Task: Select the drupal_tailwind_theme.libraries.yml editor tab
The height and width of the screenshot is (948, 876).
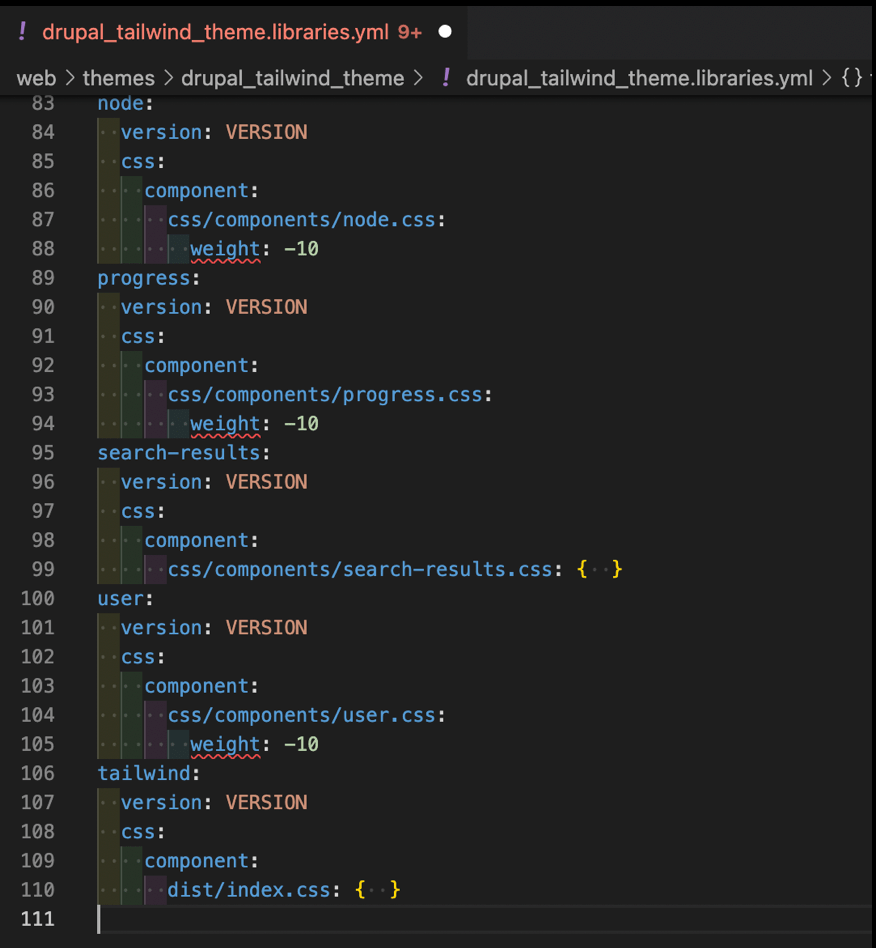Action: (234, 31)
